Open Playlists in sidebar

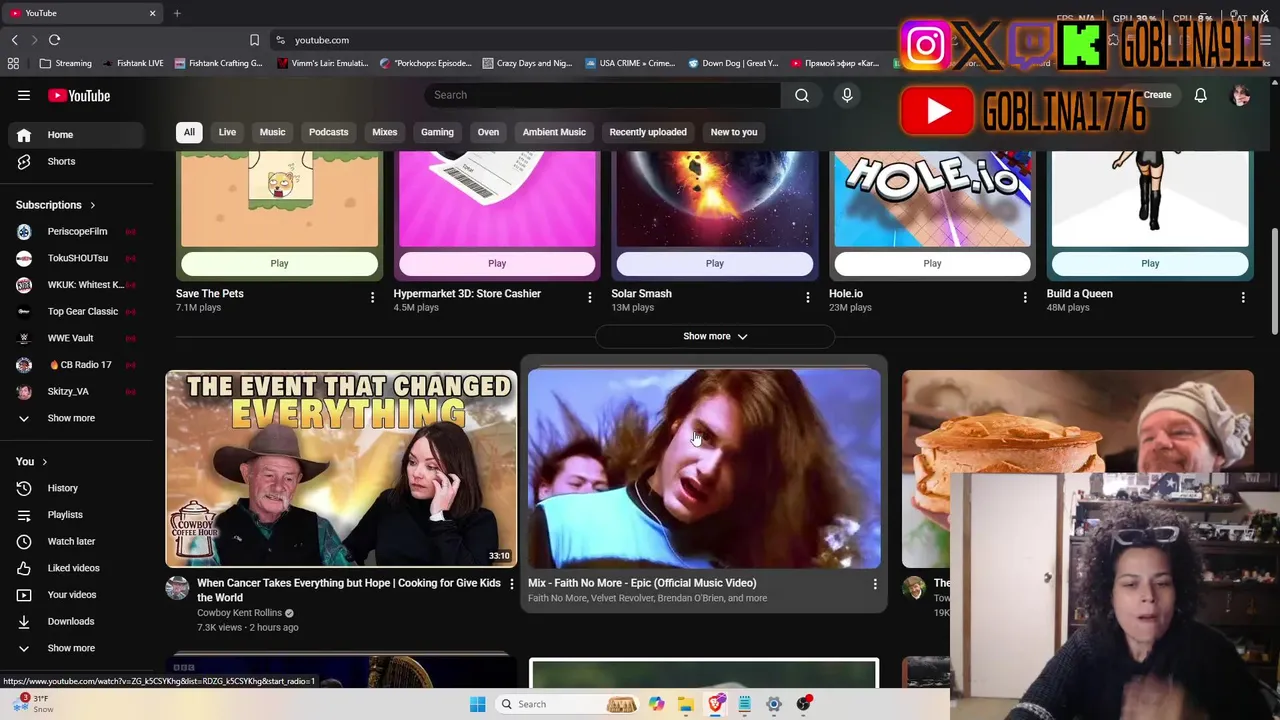coord(76,515)
